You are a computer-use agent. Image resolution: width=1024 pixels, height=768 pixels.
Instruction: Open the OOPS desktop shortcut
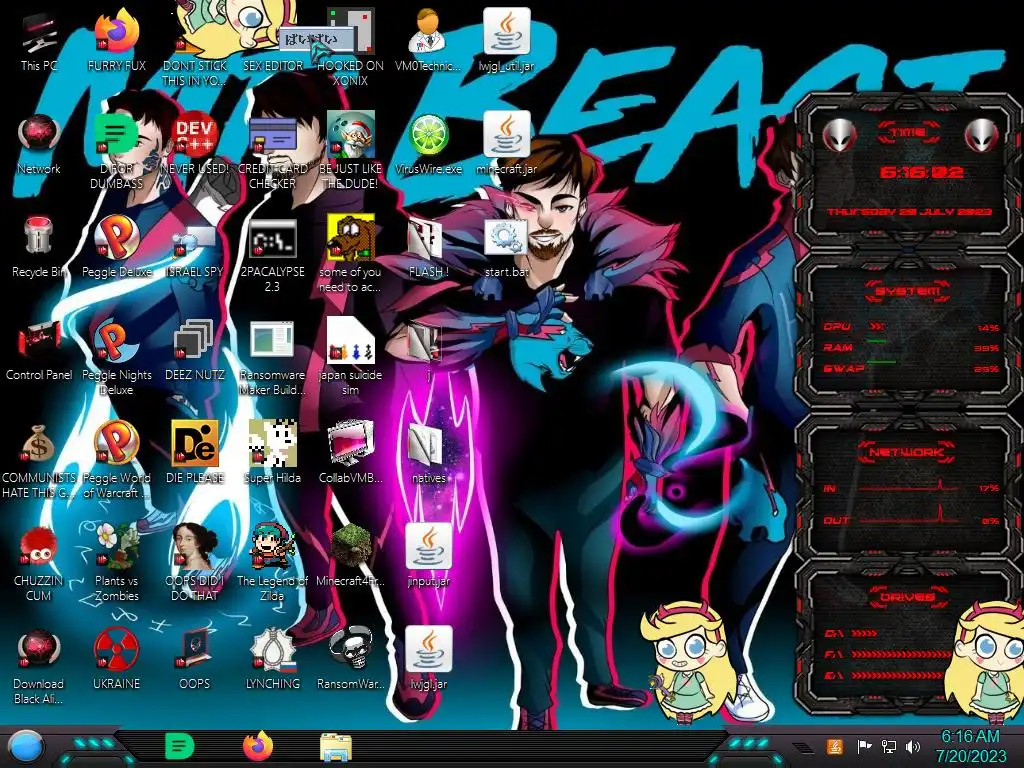click(x=194, y=660)
